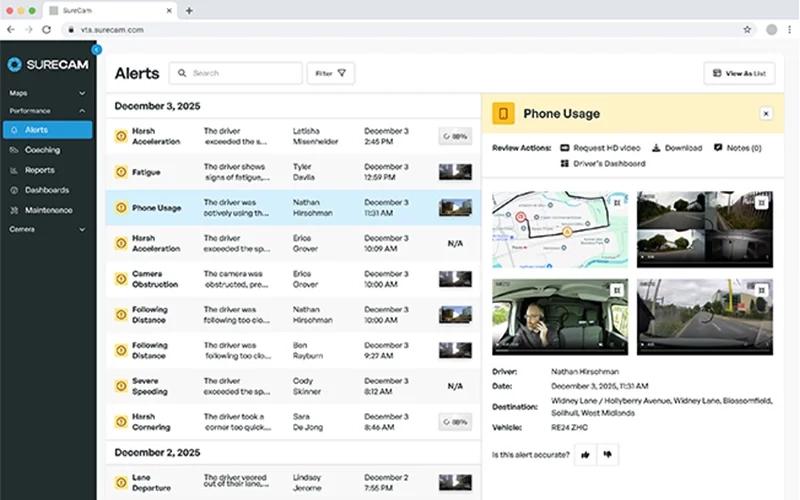Image resolution: width=800 pixels, height=500 pixels.
Task: Select the Sara De Jong alert row
Action: point(293,422)
